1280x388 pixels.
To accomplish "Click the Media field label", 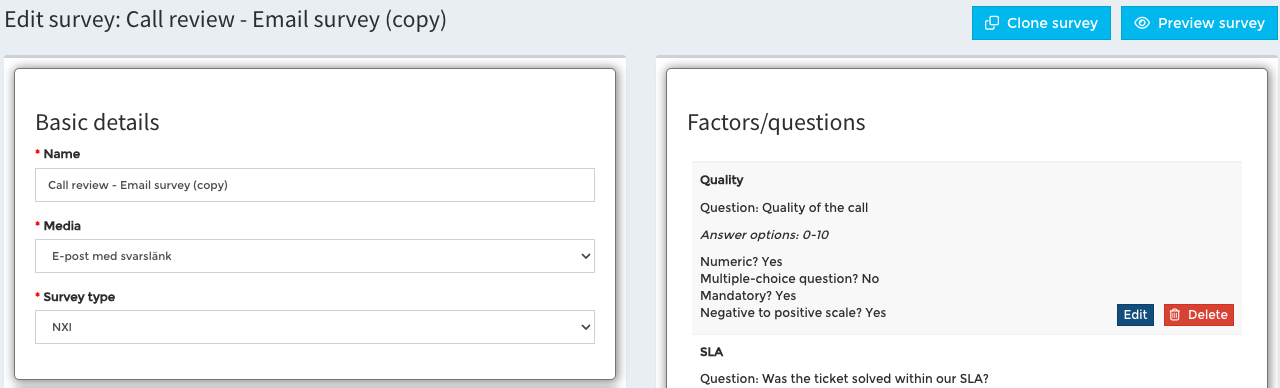I will 62,225.
